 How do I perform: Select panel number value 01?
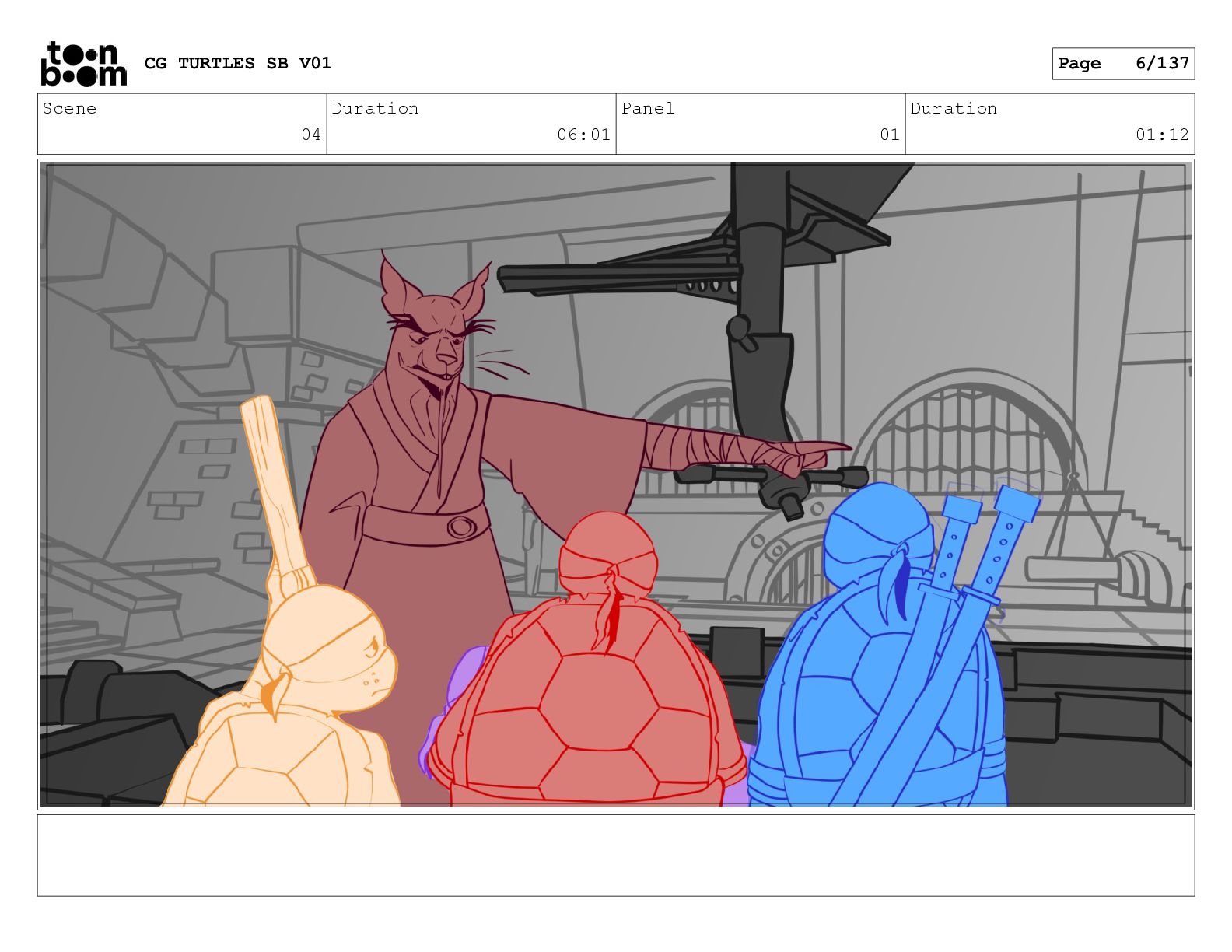pos(890,135)
